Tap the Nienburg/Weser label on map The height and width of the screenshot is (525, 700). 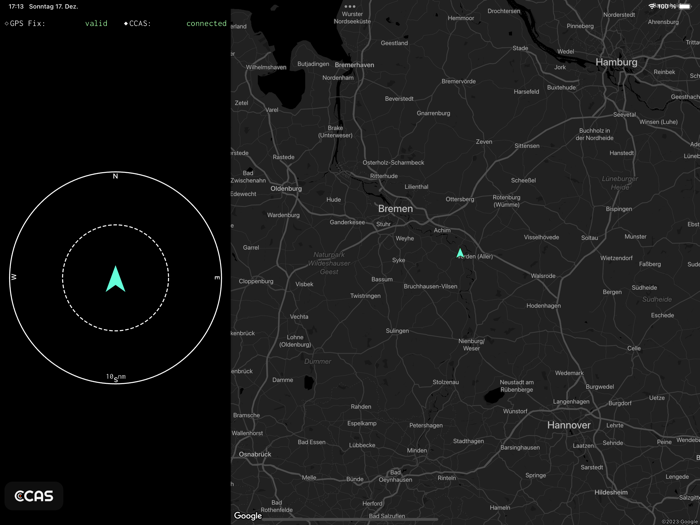(471, 345)
